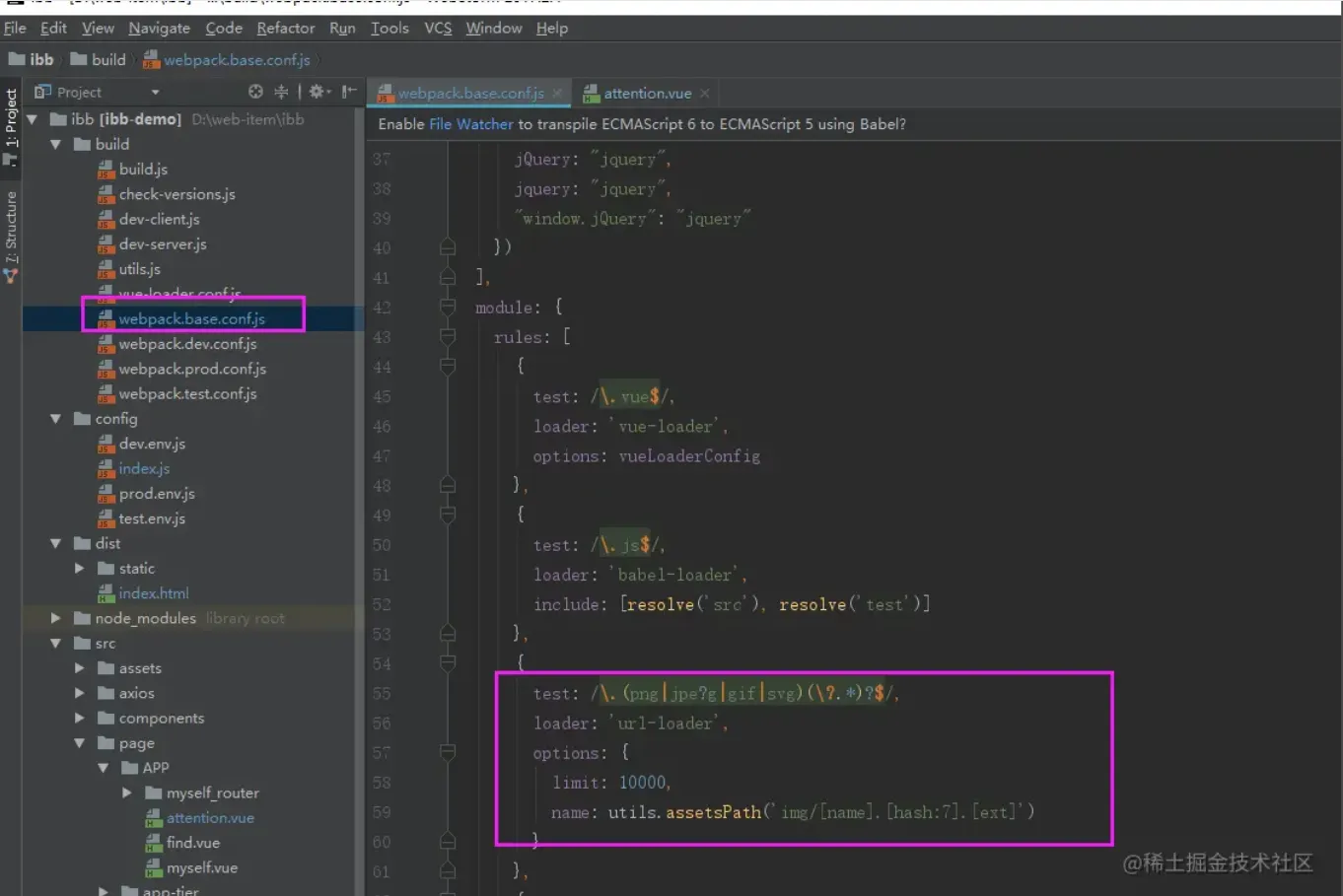Expand the myself_router folder node
This screenshot has width=1343, height=896.
[127, 793]
